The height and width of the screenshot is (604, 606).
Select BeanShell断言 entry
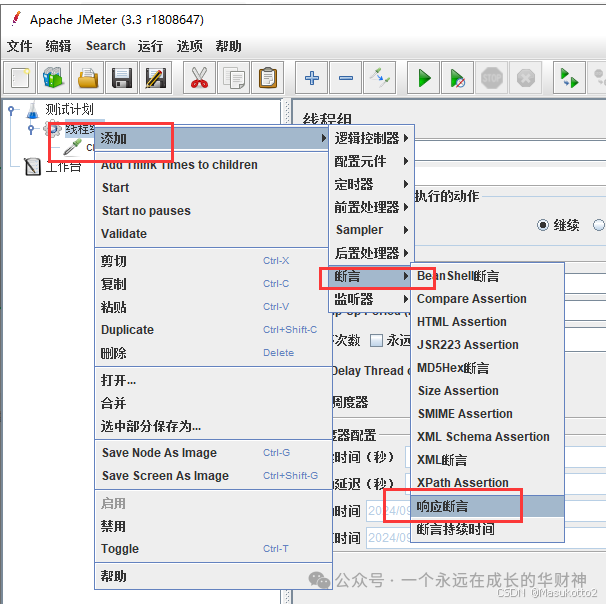click(487, 276)
